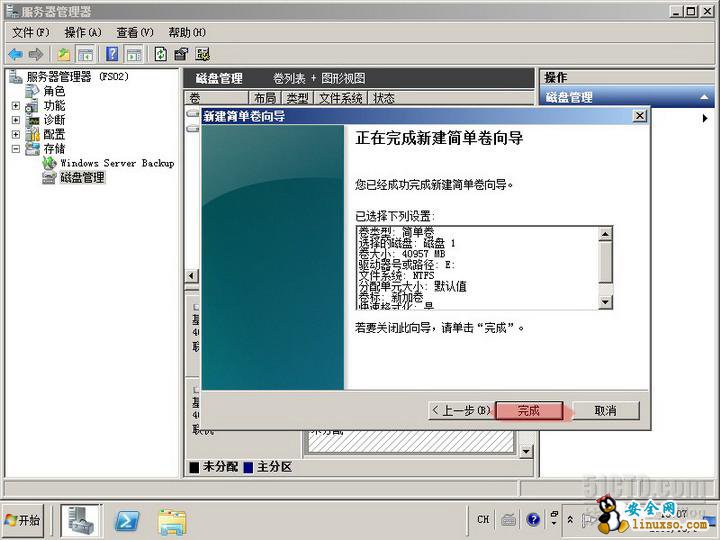Expand the 诊断 tree node

[16, 120]
